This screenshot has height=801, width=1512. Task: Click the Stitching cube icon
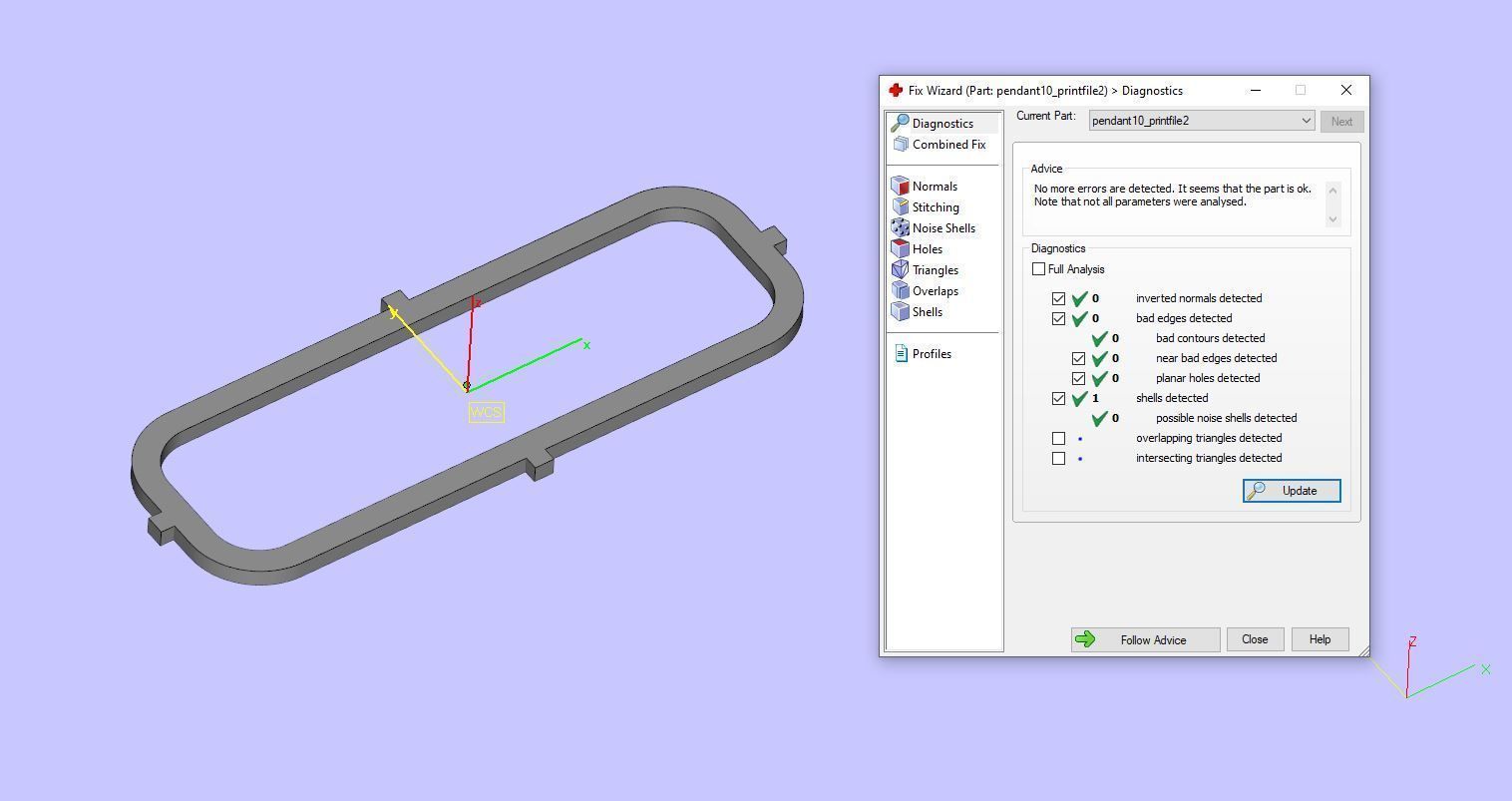(x=901, y=206)
